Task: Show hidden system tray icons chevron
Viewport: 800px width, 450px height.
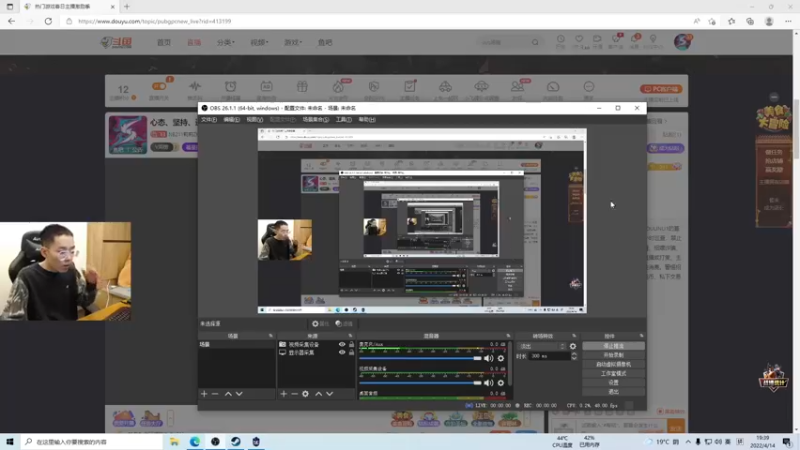Action: click(x=688, y=442)
